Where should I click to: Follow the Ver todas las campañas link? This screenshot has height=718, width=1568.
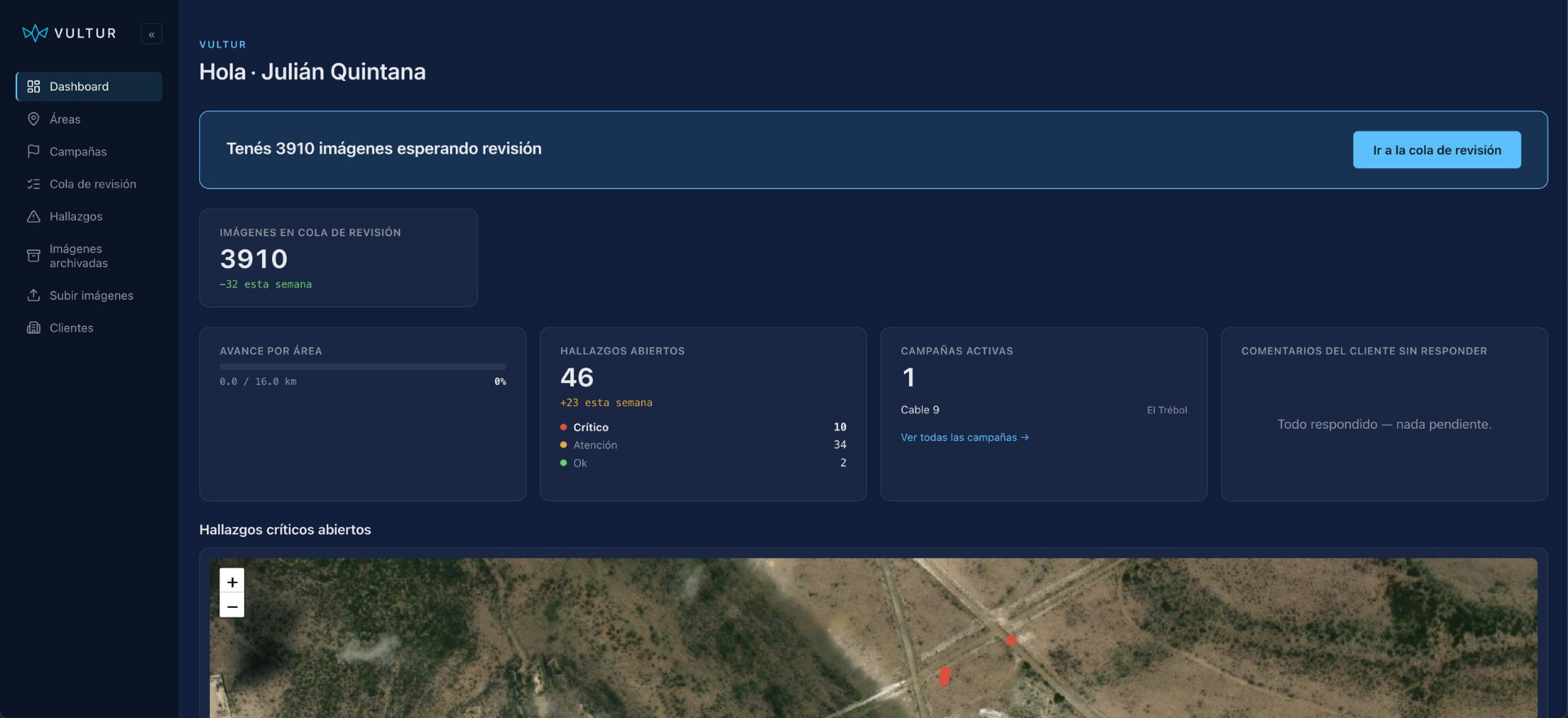click(964, 437)
